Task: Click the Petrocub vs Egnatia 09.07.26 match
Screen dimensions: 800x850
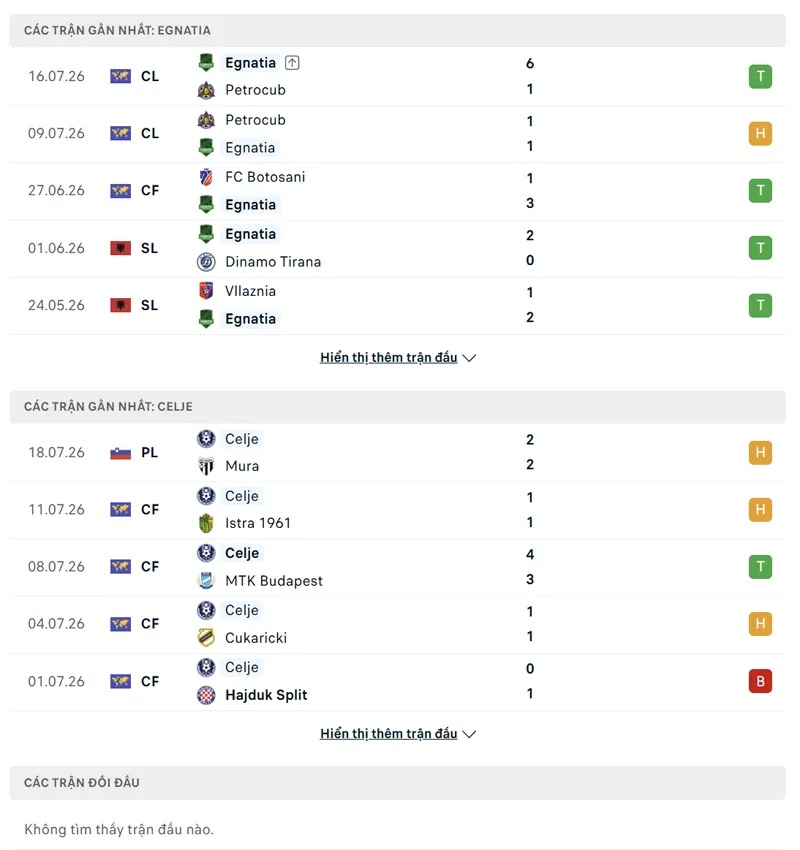Action: 398,134
